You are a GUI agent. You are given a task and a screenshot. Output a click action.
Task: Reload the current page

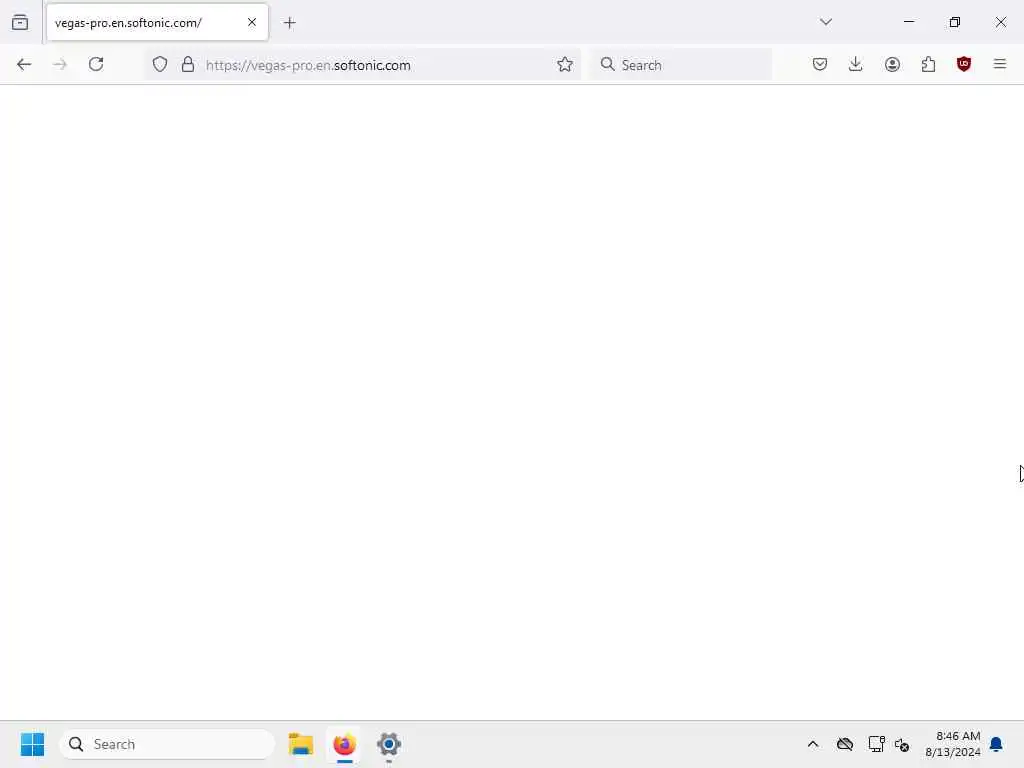[x=96, y=64]
